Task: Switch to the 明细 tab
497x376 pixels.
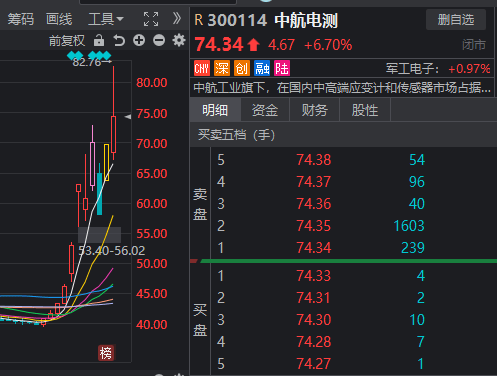Action: click(215, 110)
